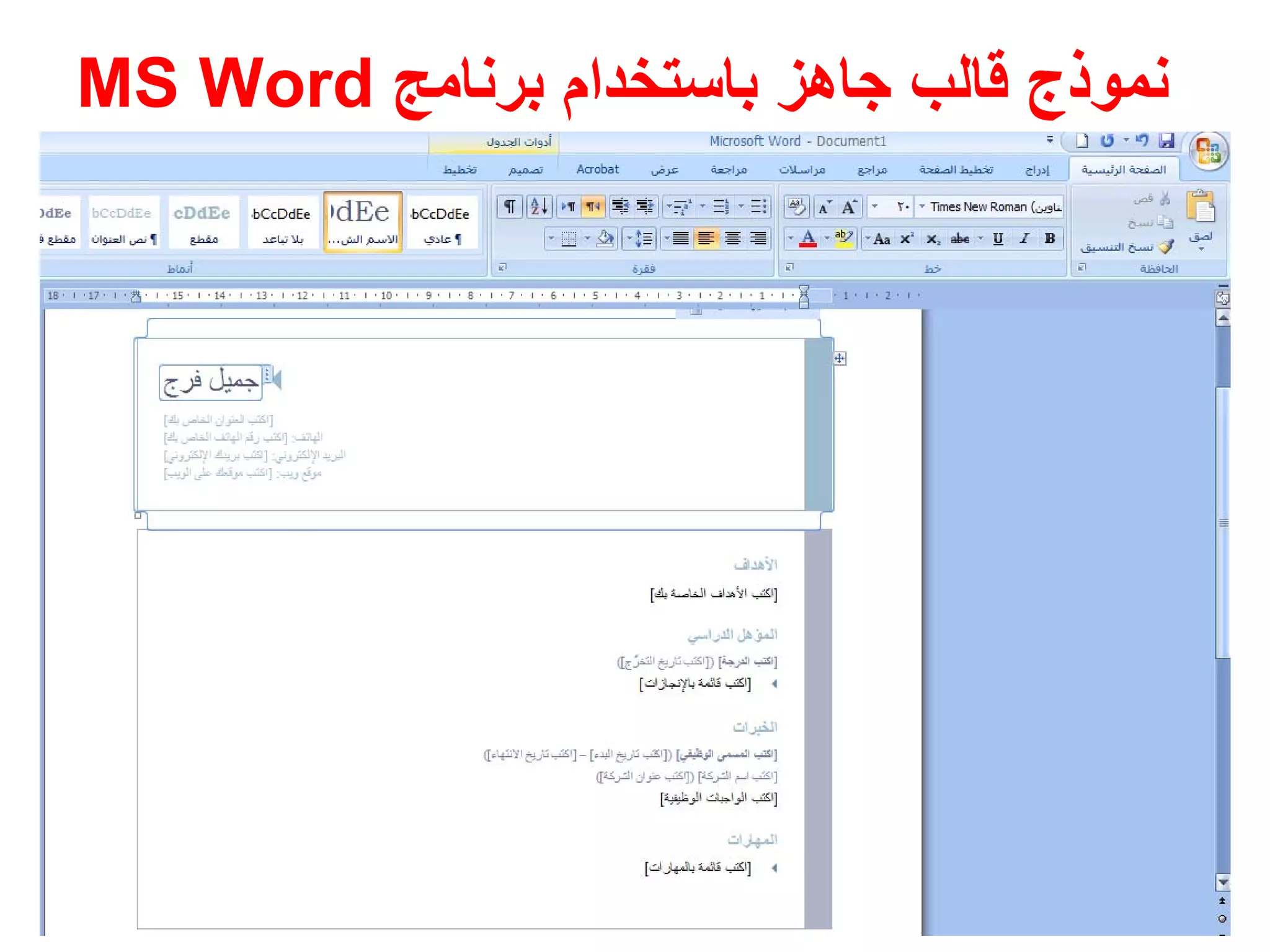The height and width of the screenshot is (952, 1270).
Task: Open the font size dropdown
Action: pyautogui.click(x=875, y=206)
